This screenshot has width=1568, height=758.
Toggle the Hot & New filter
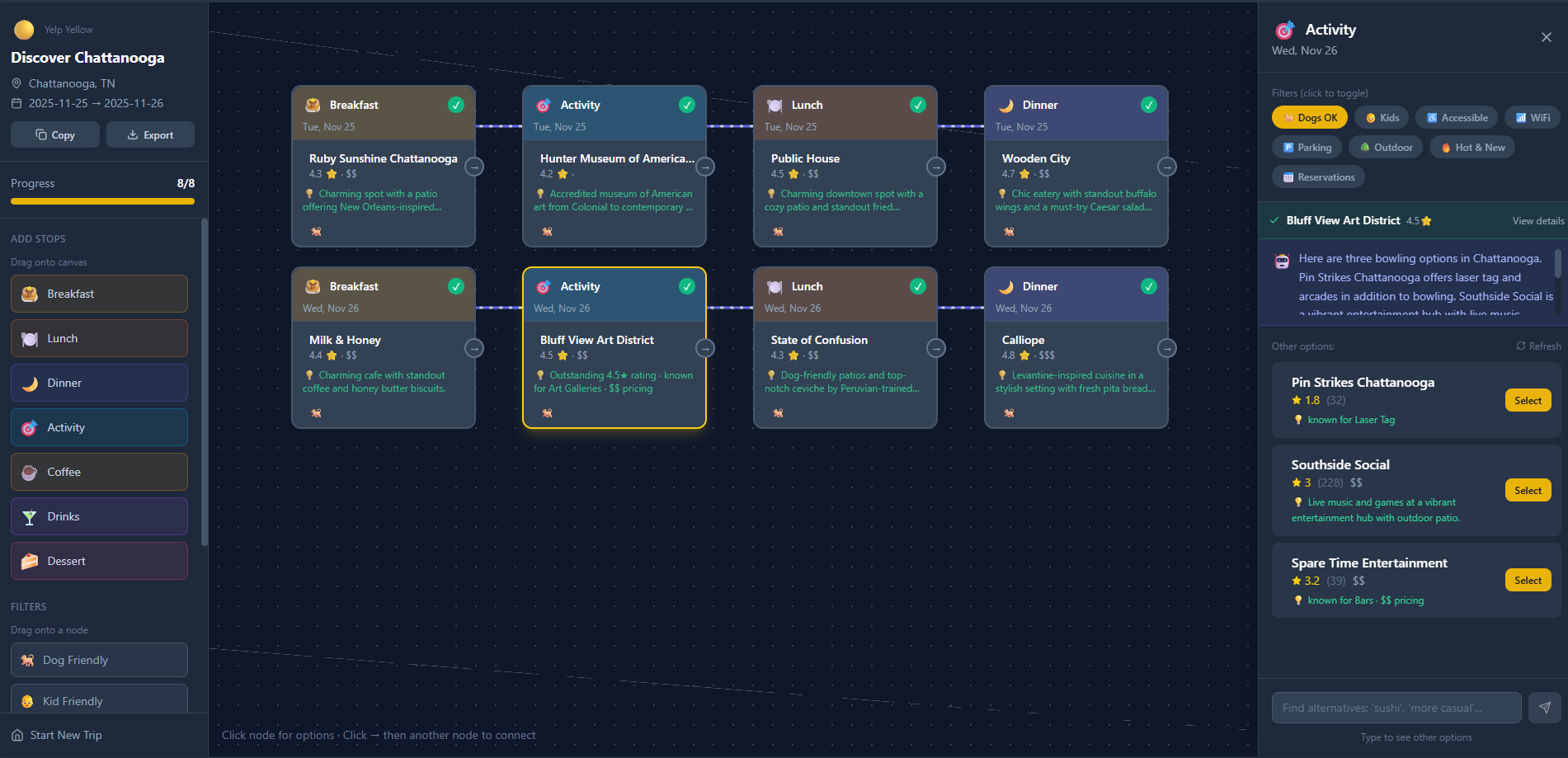[x=1472, y=148]
